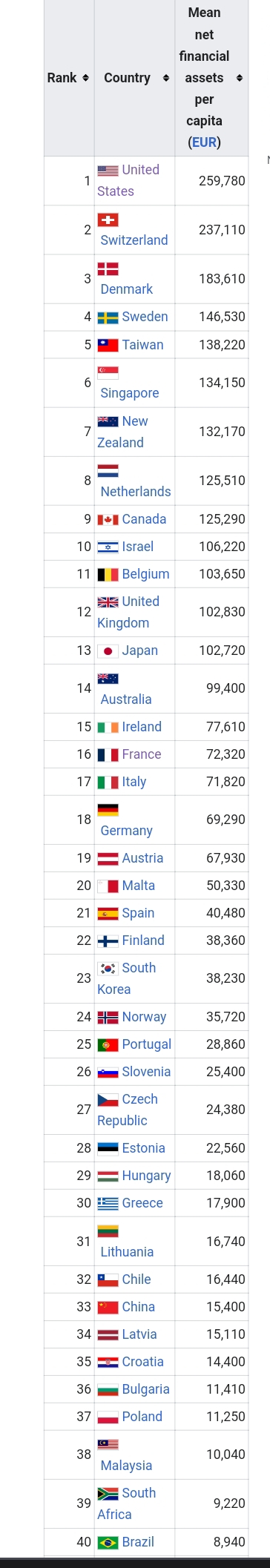Screen dimensions: 270x1568
Task: Sort table by Country column arrows
Action: 165,78
